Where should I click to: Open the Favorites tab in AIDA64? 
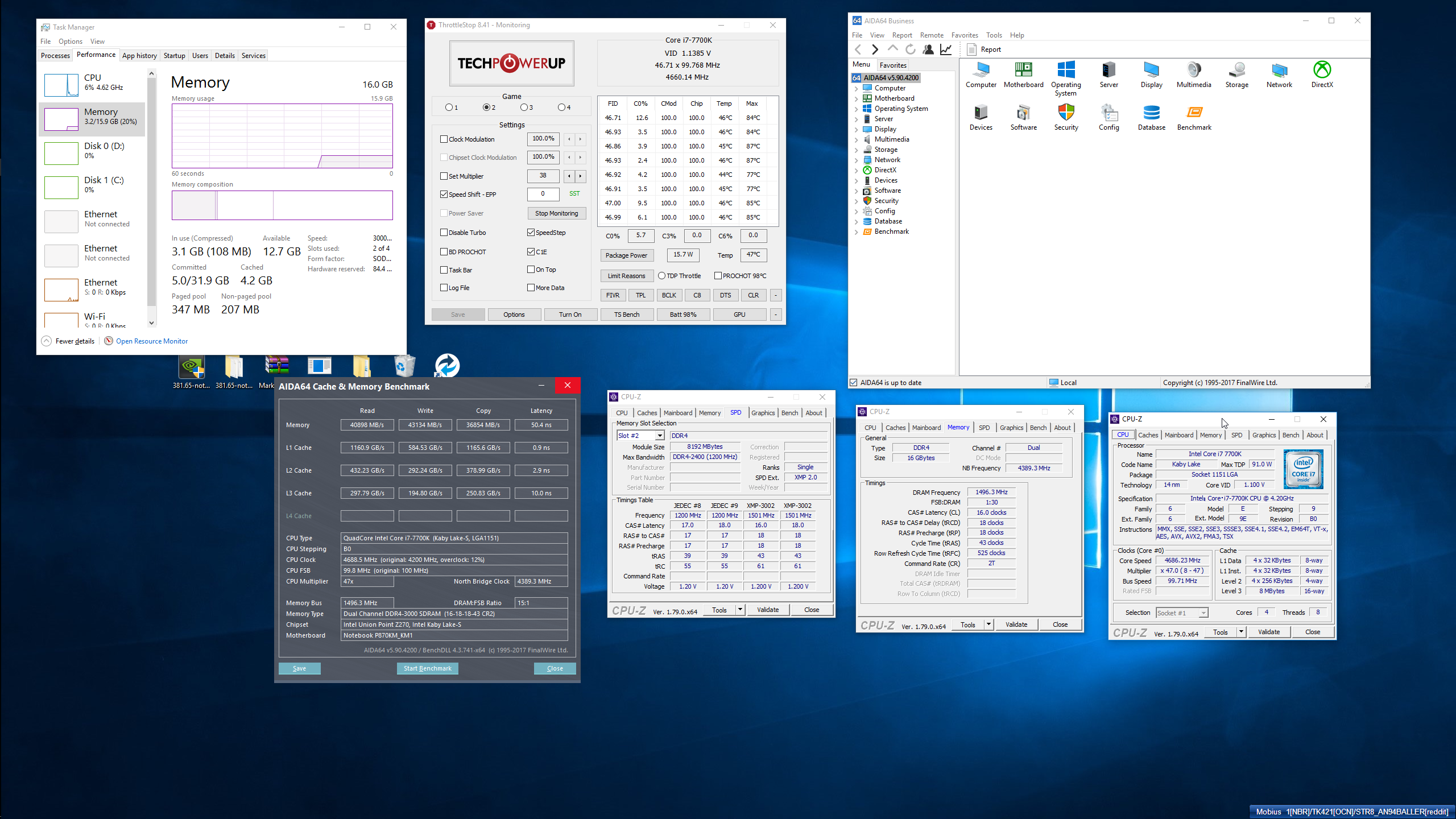coord(893,65)
